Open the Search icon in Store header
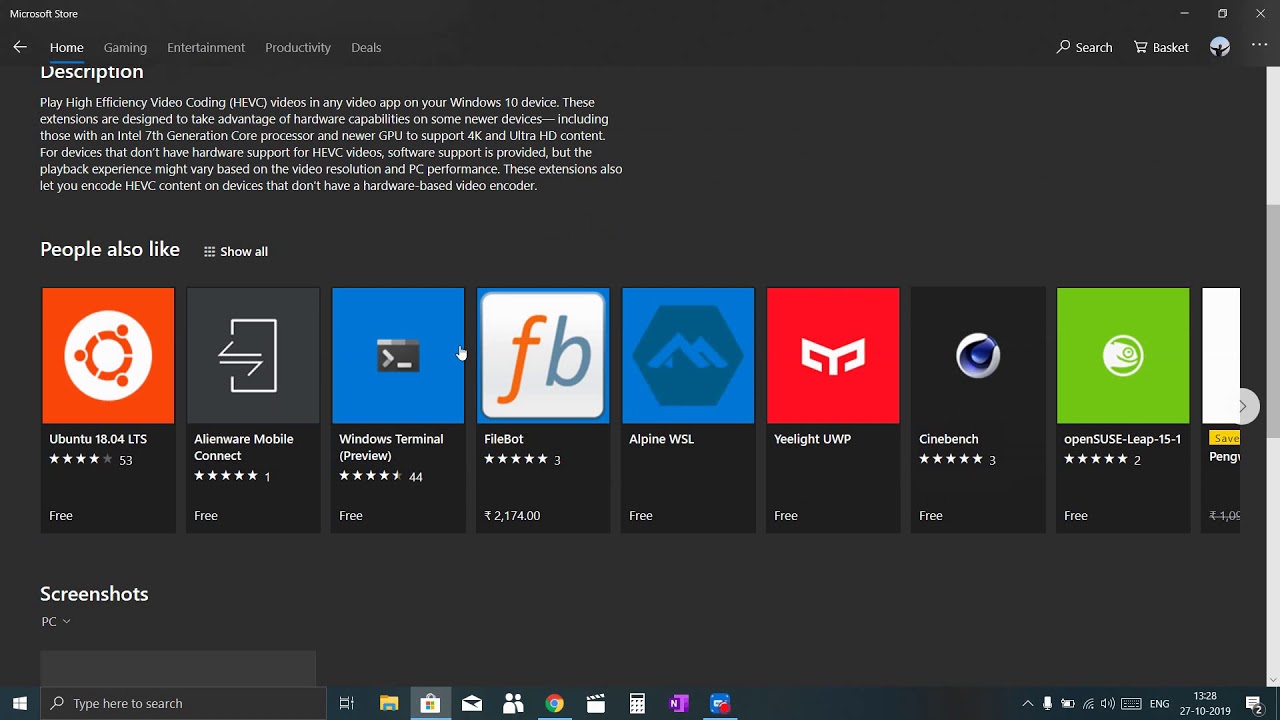1280x720 pixels. pyautogui.click(x=1084, y=47)
